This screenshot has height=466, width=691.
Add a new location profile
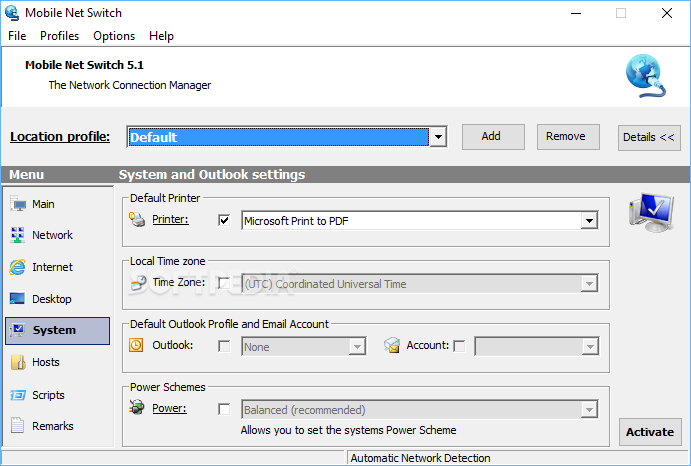[x=493, y=137]
